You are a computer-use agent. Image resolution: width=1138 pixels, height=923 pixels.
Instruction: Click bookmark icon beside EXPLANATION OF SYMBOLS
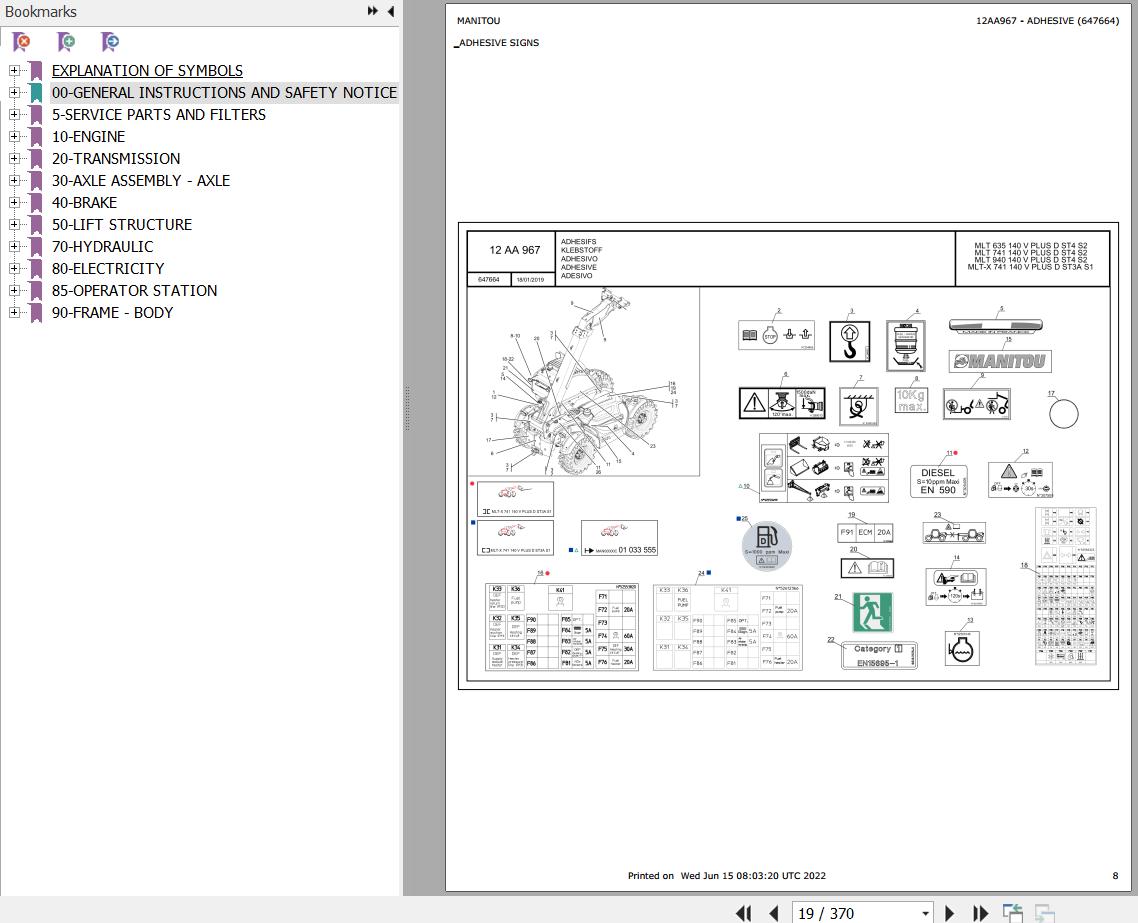click(x=36, y=71)
